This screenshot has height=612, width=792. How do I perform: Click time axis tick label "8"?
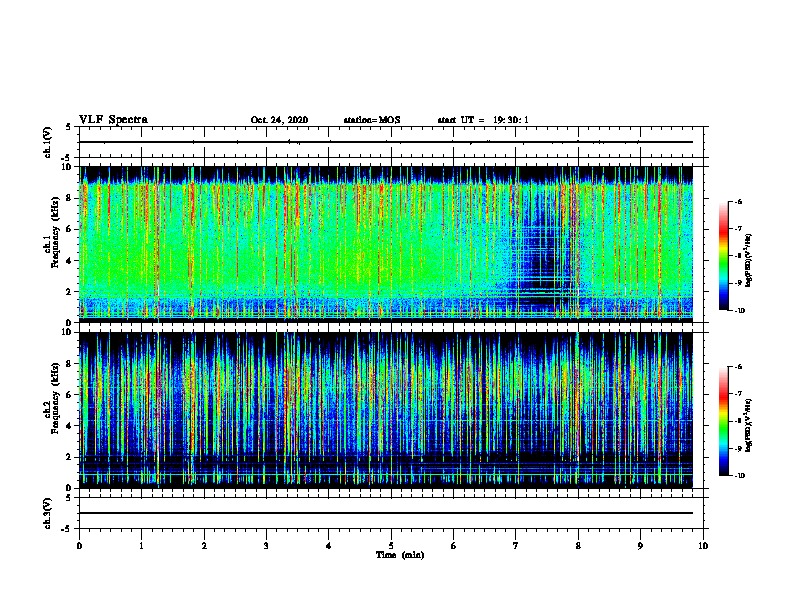[578, 546]
